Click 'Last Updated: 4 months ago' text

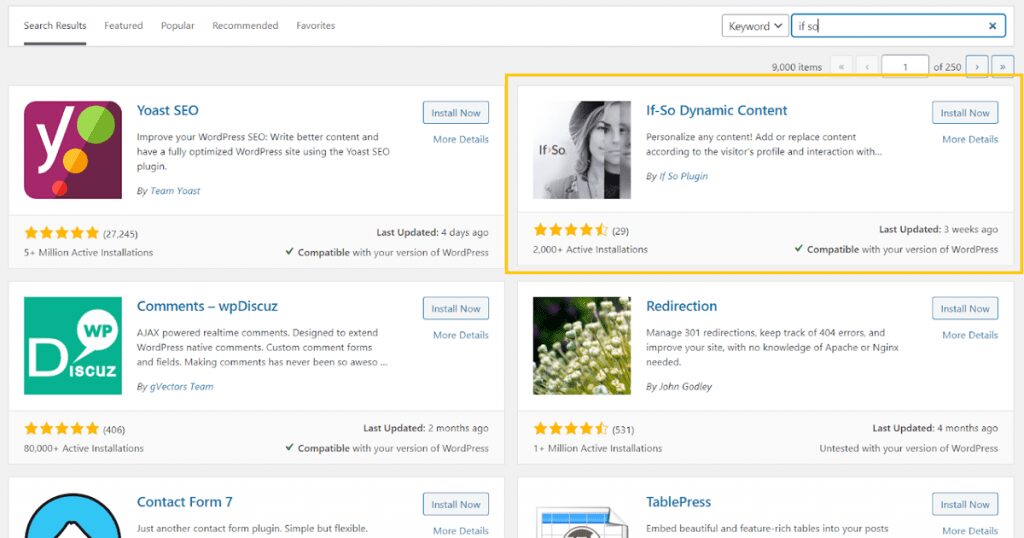(935, 428)
